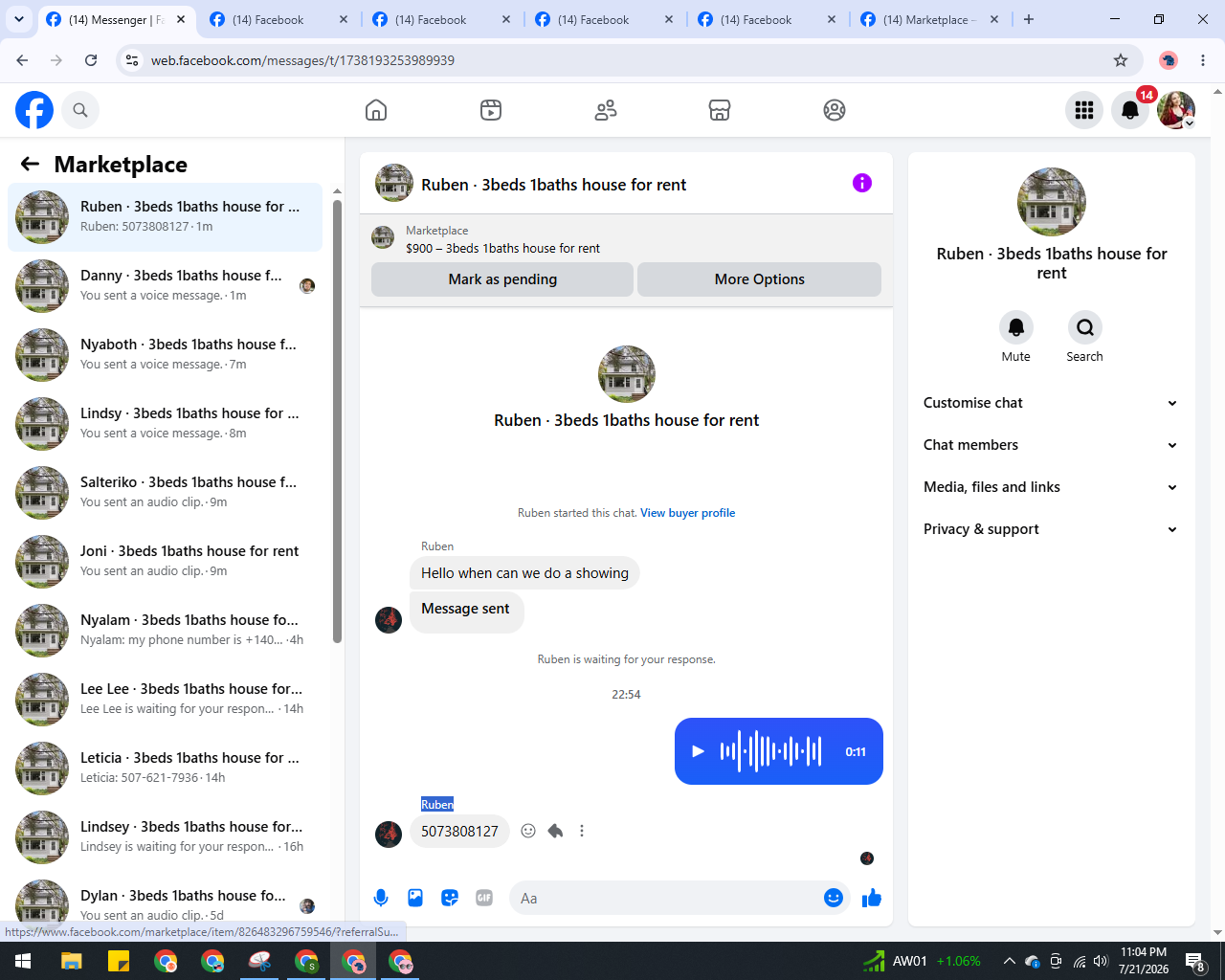Open the Dylan conversation
Viewport: 1225px width, 980px height.
(x=165, y=901)
